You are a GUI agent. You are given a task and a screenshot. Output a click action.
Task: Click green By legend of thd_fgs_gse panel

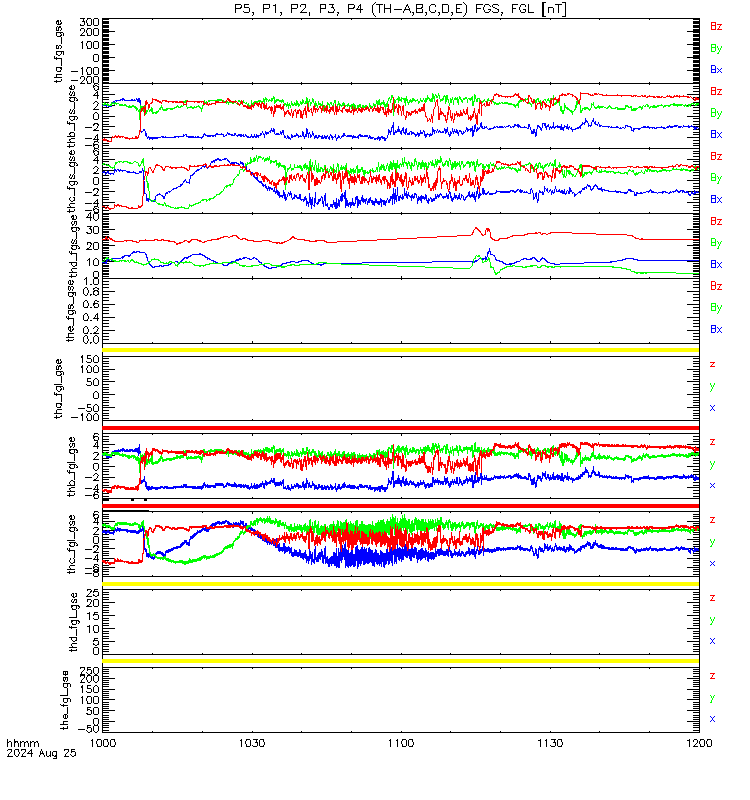click(x=716, y=243)
